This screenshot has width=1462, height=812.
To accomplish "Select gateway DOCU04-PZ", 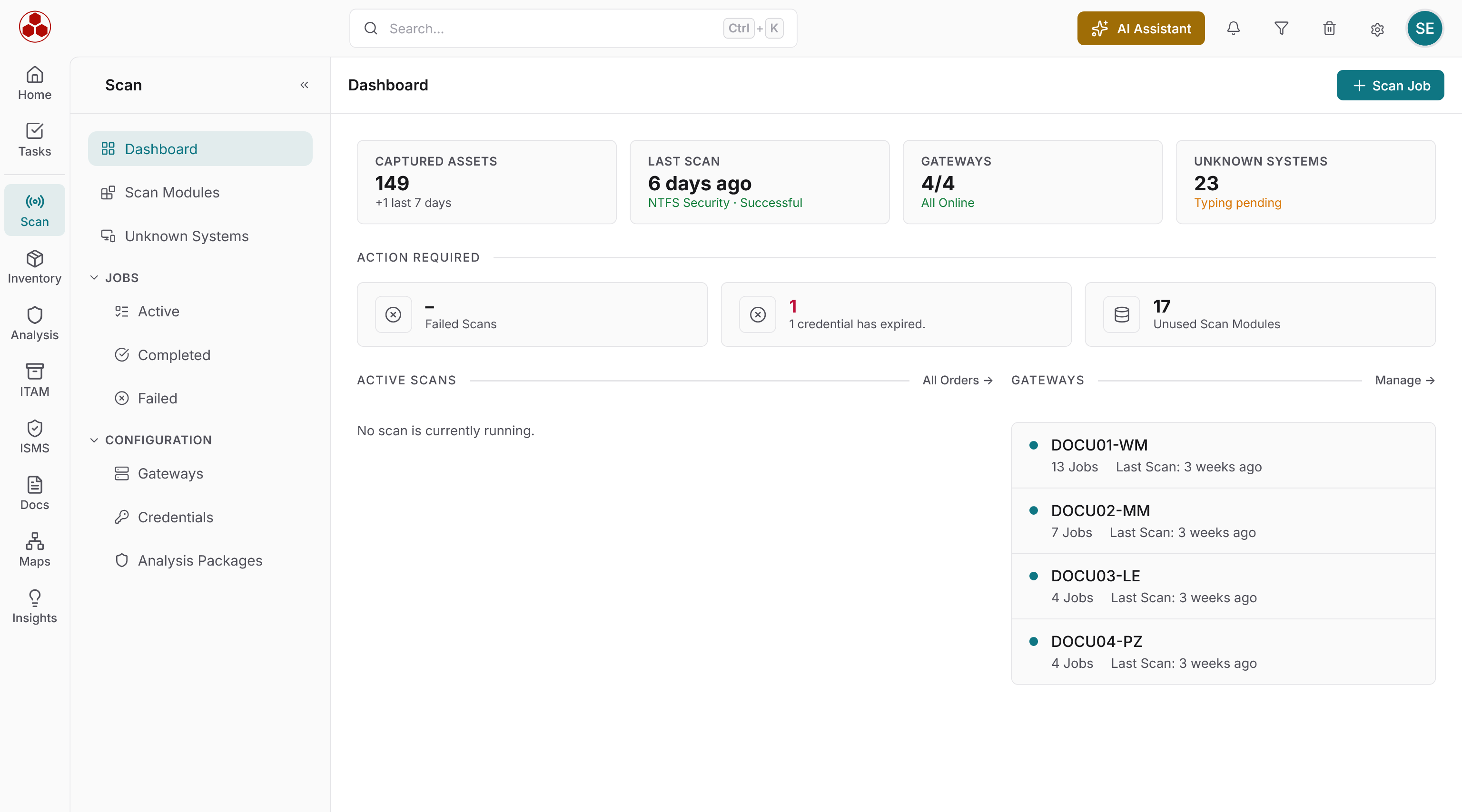I will (x=1223, y=651).
